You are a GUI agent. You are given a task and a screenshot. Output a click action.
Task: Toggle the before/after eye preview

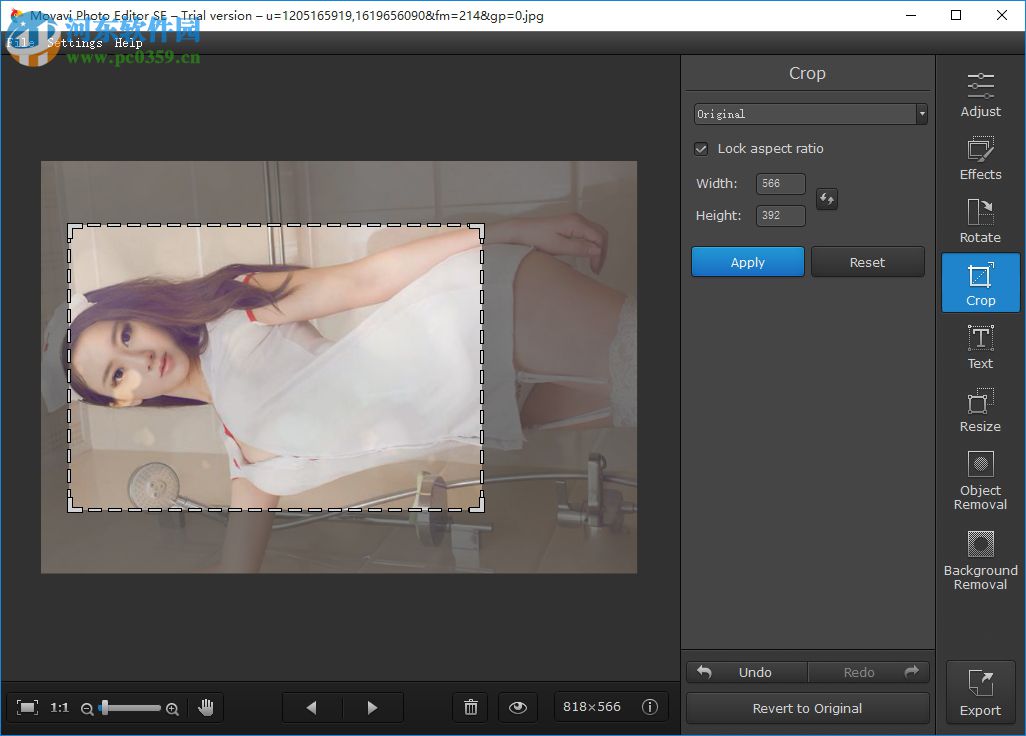[x=518, y=707]
